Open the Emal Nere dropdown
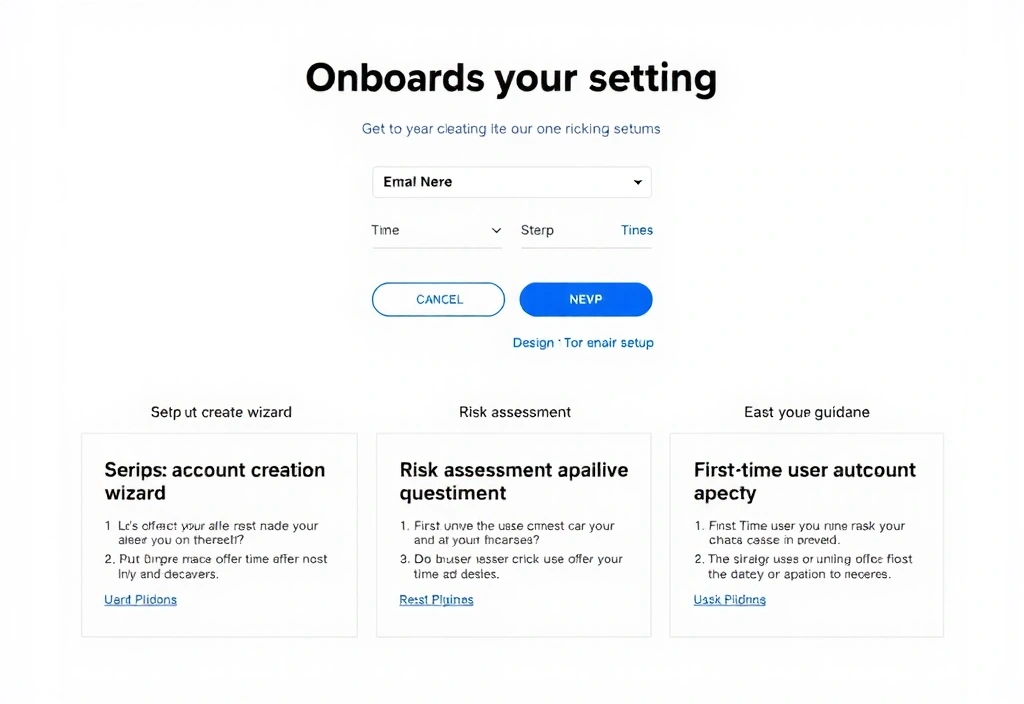 pos(512,182)
